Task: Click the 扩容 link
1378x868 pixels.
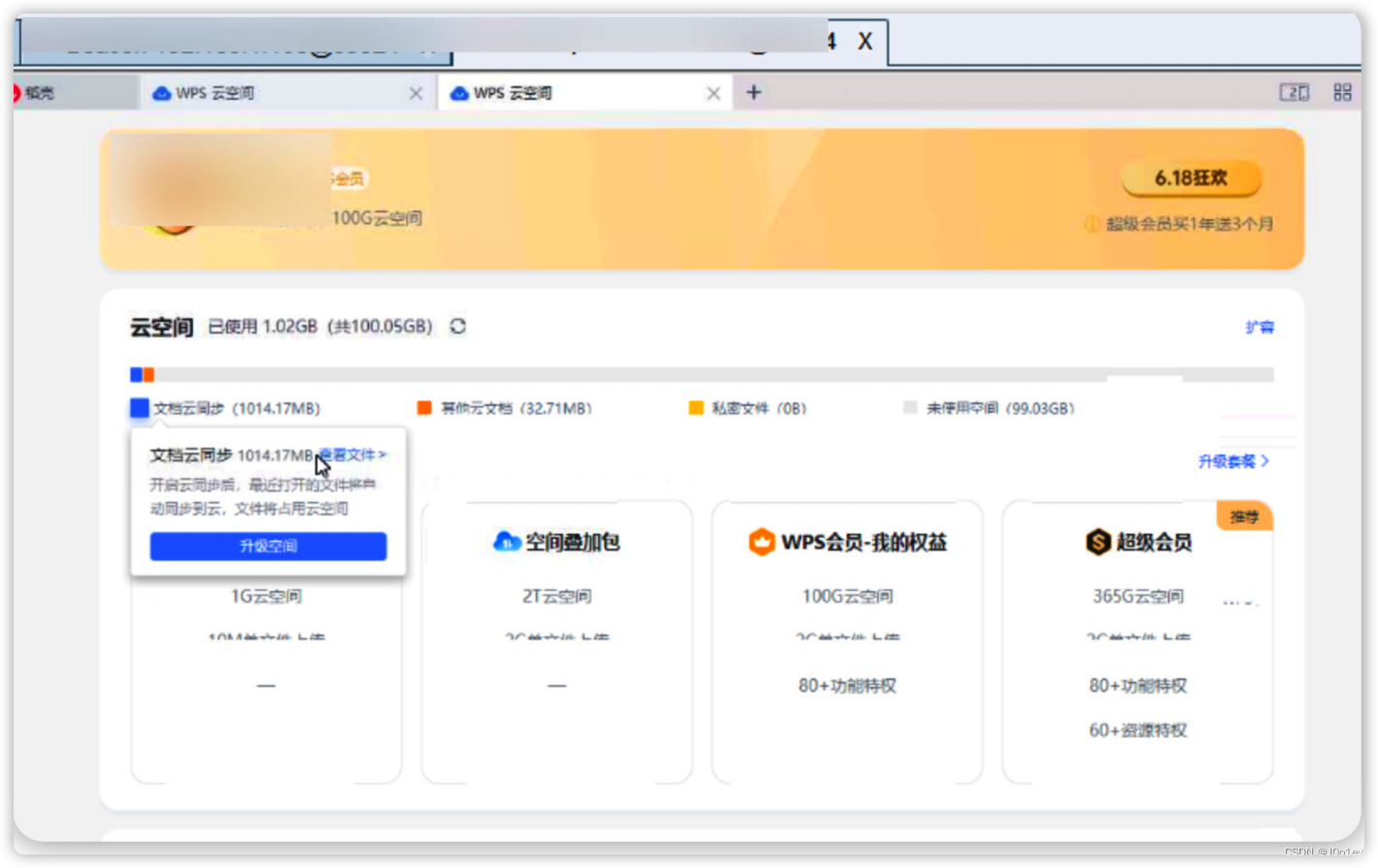Action: coord(1260,327)
